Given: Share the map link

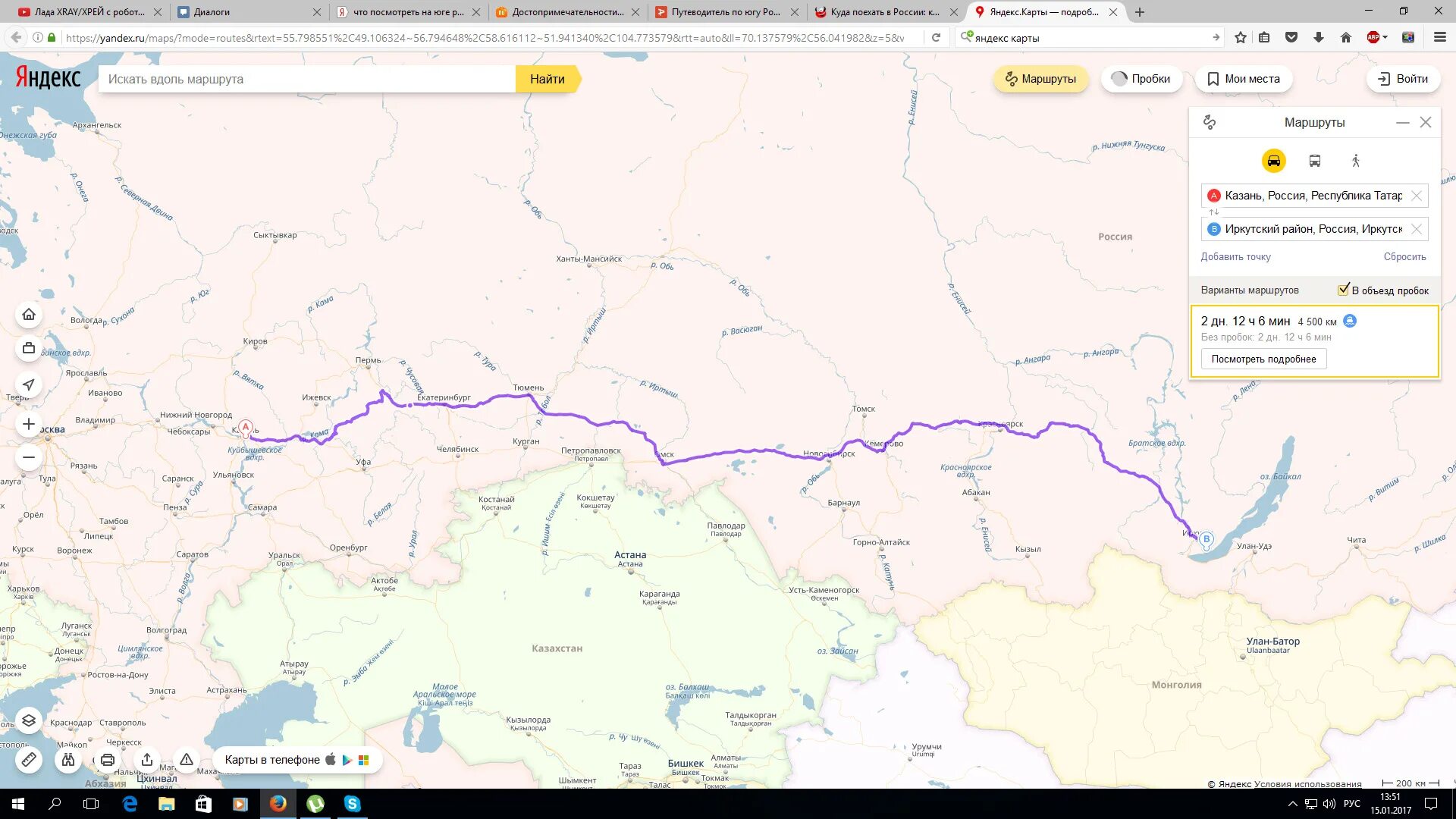Looking at the screenshot, I should (x=147, y=759).
